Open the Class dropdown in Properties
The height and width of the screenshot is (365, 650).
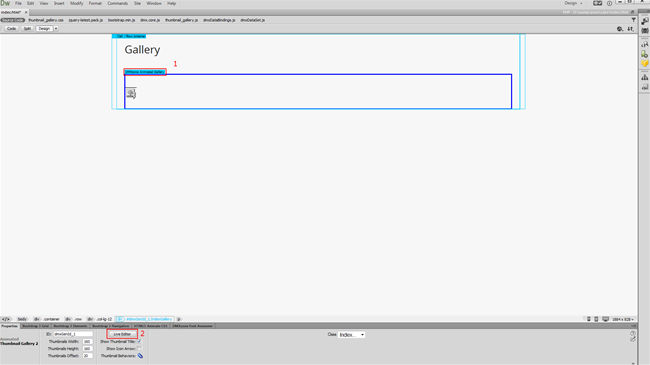[x=352, y=335]
